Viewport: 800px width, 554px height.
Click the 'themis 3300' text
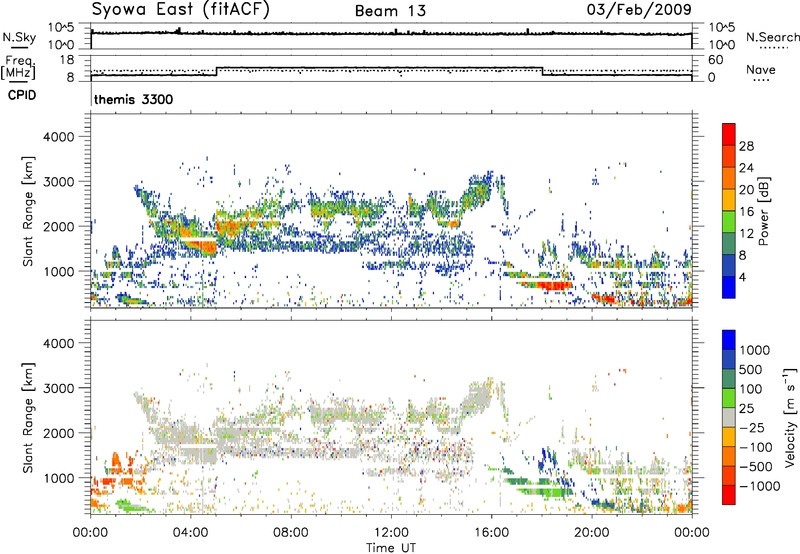[x=134, y=99]
